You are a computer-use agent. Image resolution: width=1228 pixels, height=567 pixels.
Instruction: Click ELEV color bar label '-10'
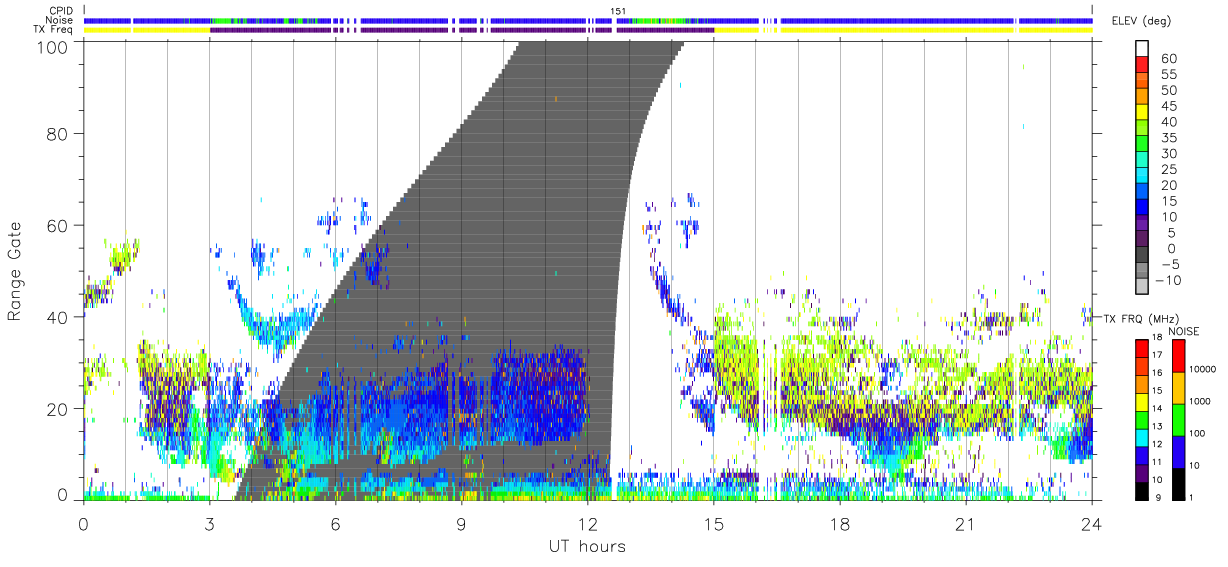click(x=1169, y=280)
